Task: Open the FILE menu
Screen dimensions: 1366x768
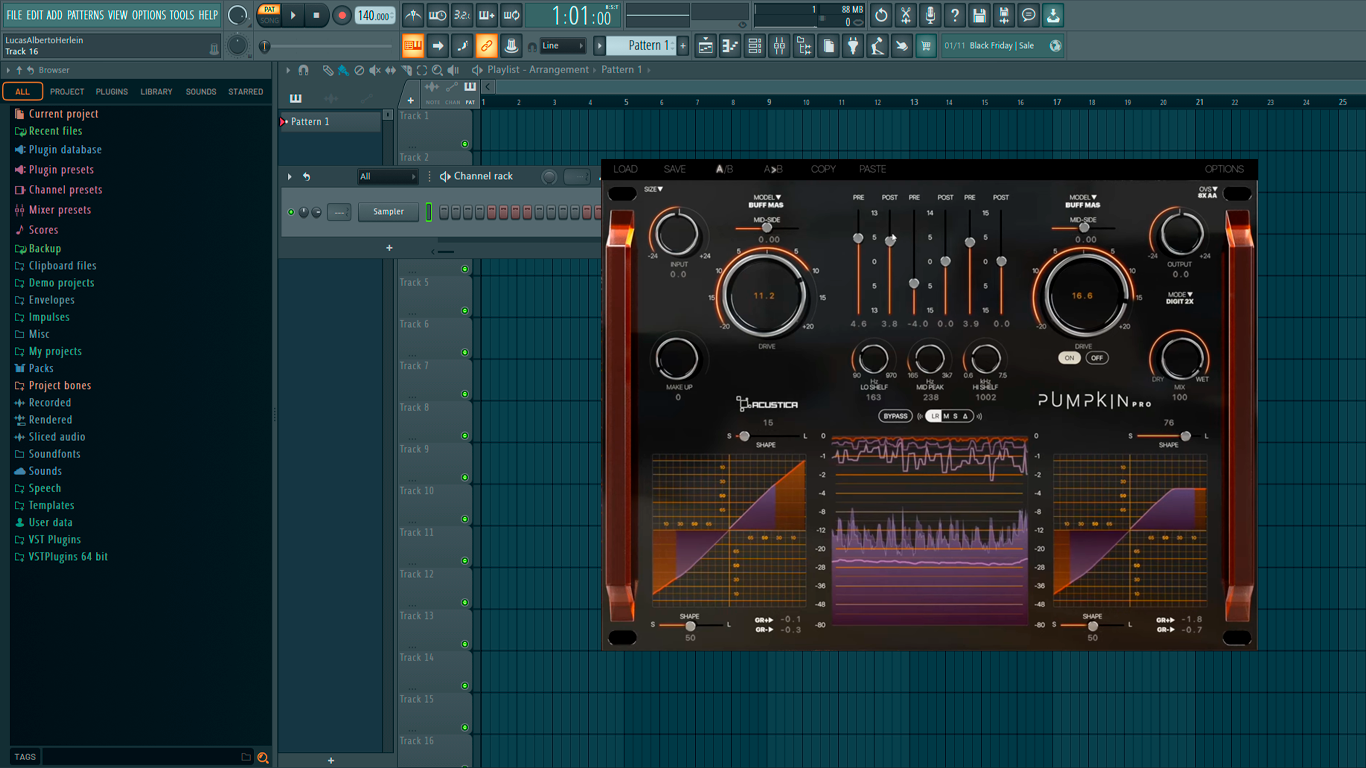Action: [14, 15]
